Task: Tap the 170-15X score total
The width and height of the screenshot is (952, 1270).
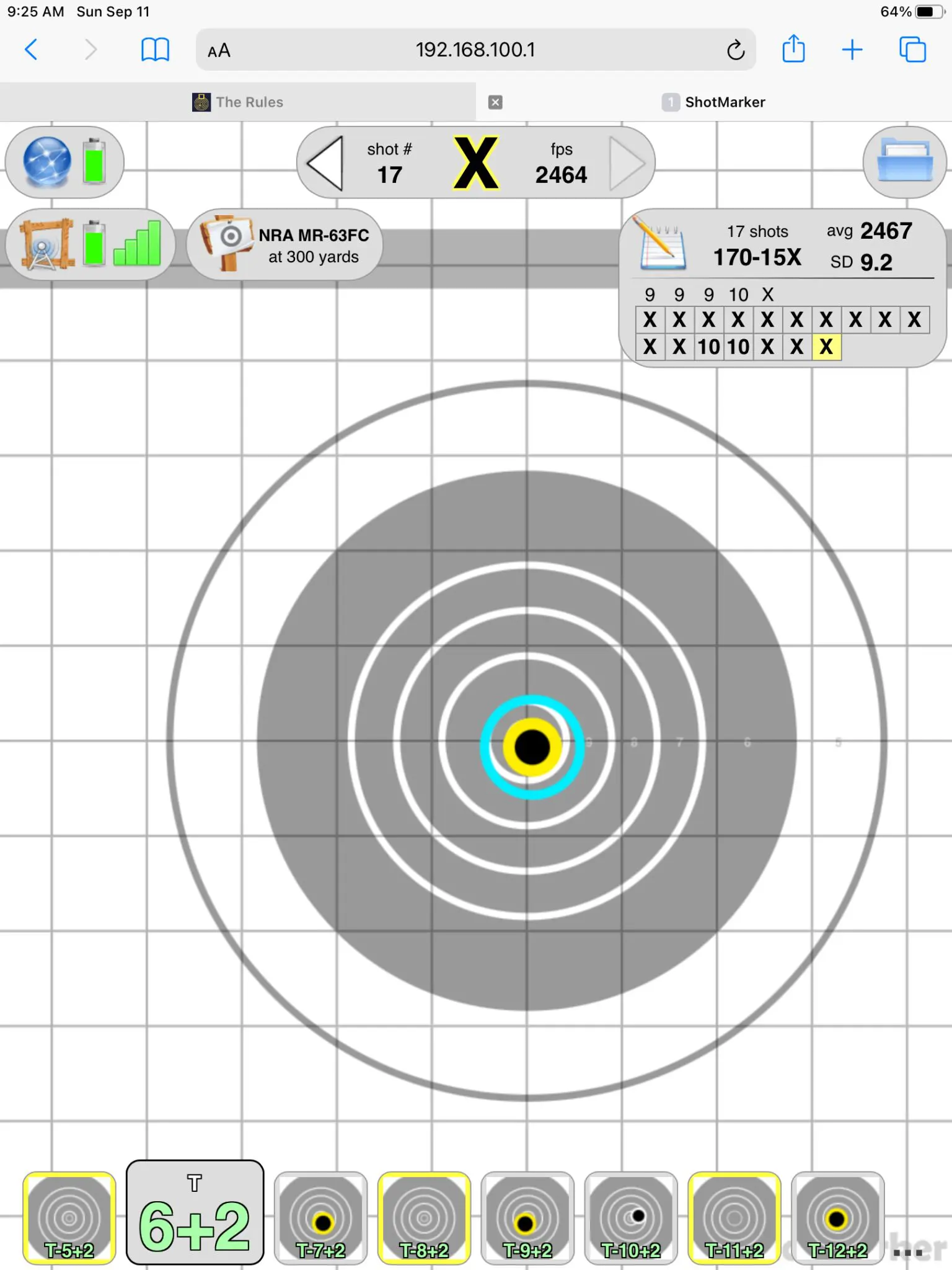Action: pos(757,257)
